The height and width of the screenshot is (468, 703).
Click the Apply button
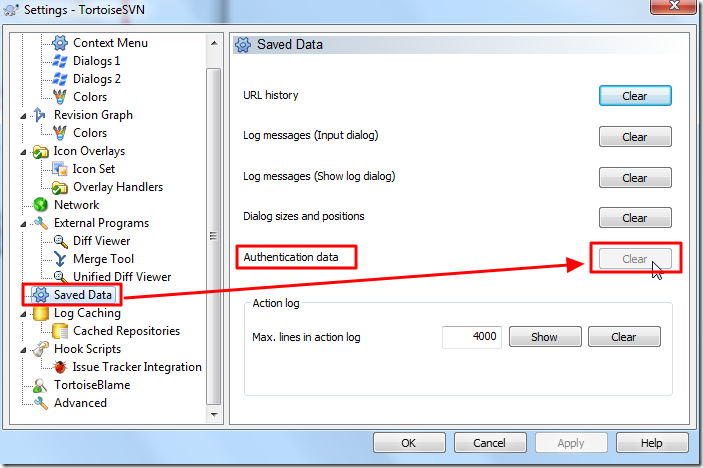(571, 443)
